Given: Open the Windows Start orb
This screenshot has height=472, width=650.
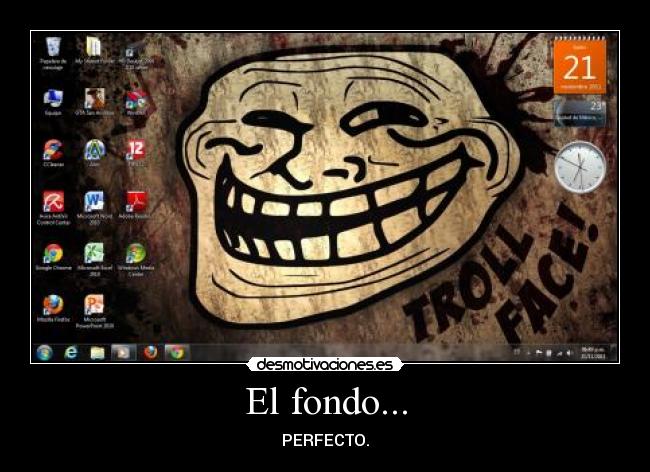Looking at the screenshot, I should point(44,353).
